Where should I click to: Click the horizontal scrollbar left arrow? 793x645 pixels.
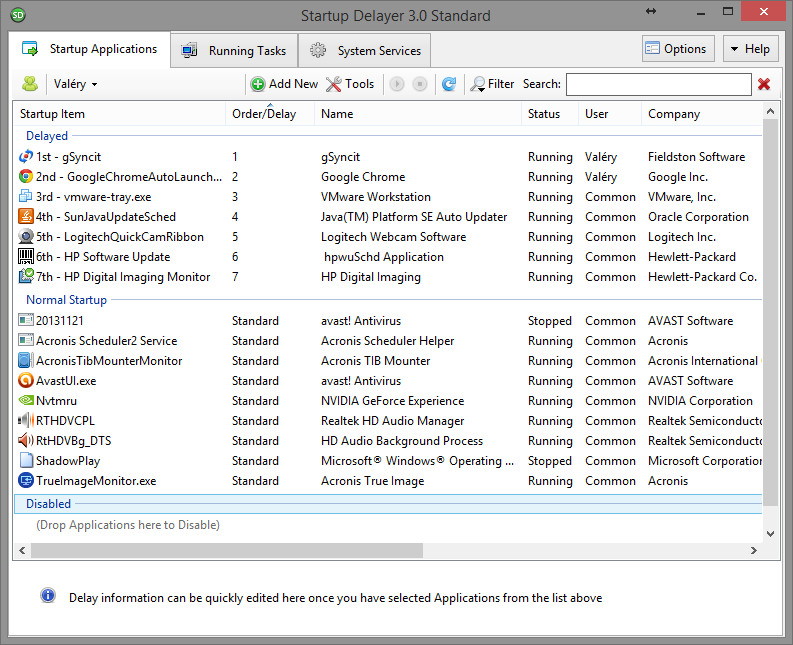pos(22,550)
